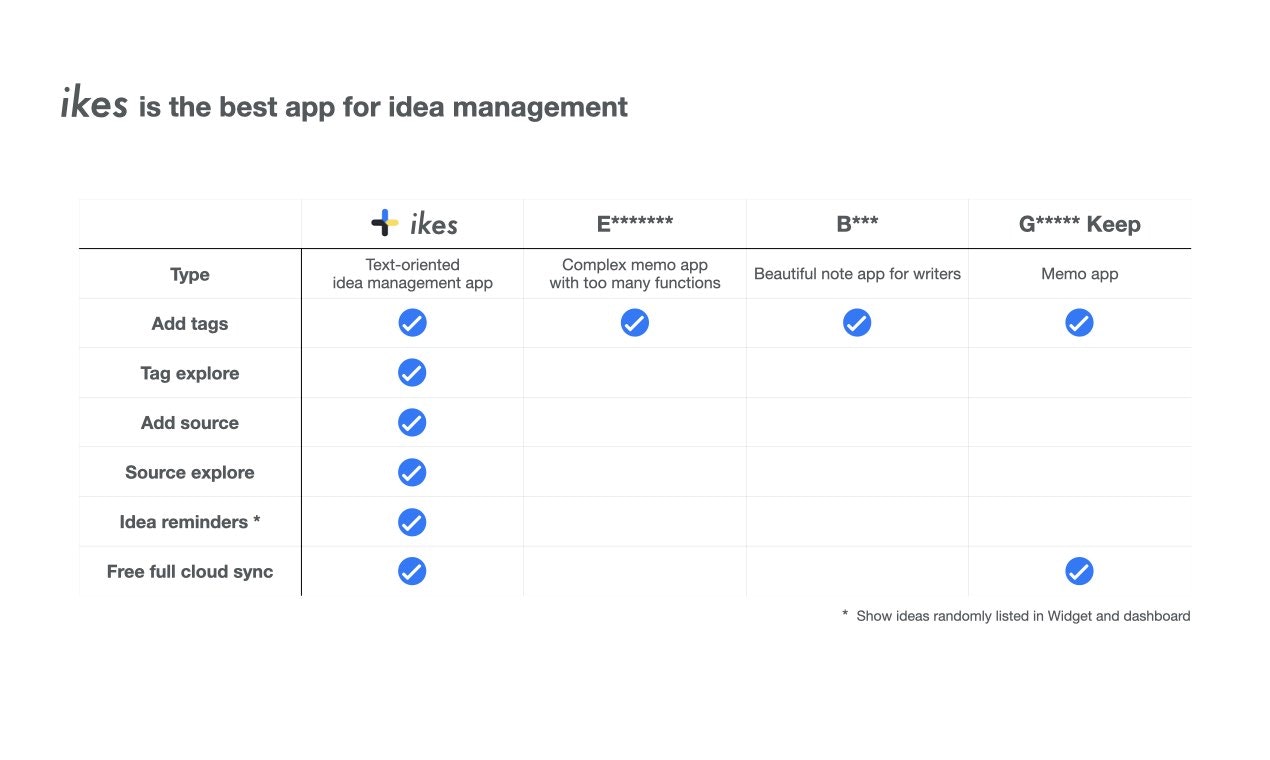Click the Idea reminders * row label
Viewport: 1270px width, 760px height.
(x=190, y=522)
